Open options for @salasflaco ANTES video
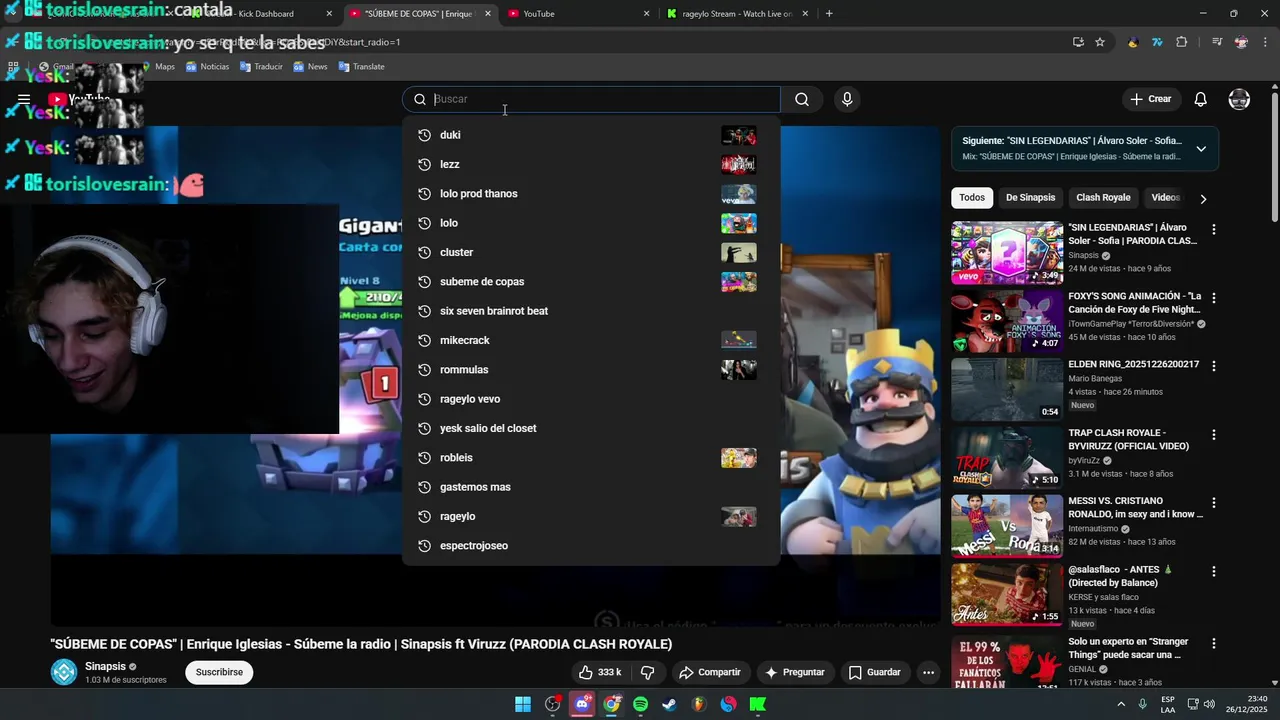The width and height of the screenshot is (1280, 720). click(x=1214, y=572)
